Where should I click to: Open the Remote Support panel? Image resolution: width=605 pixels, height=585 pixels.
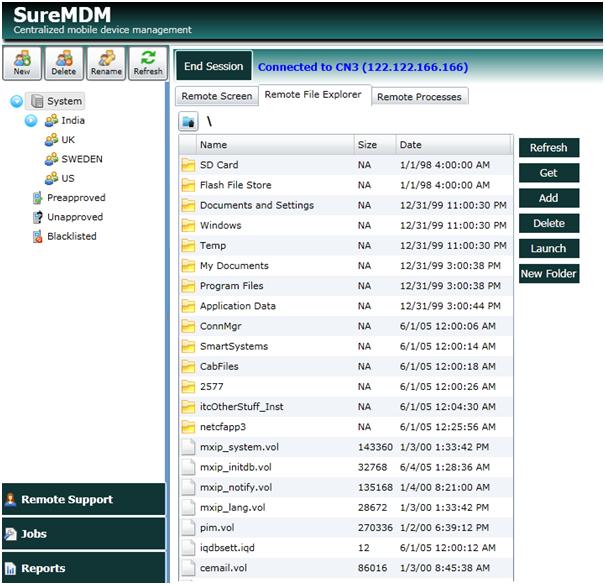click(x=84, y=499)
